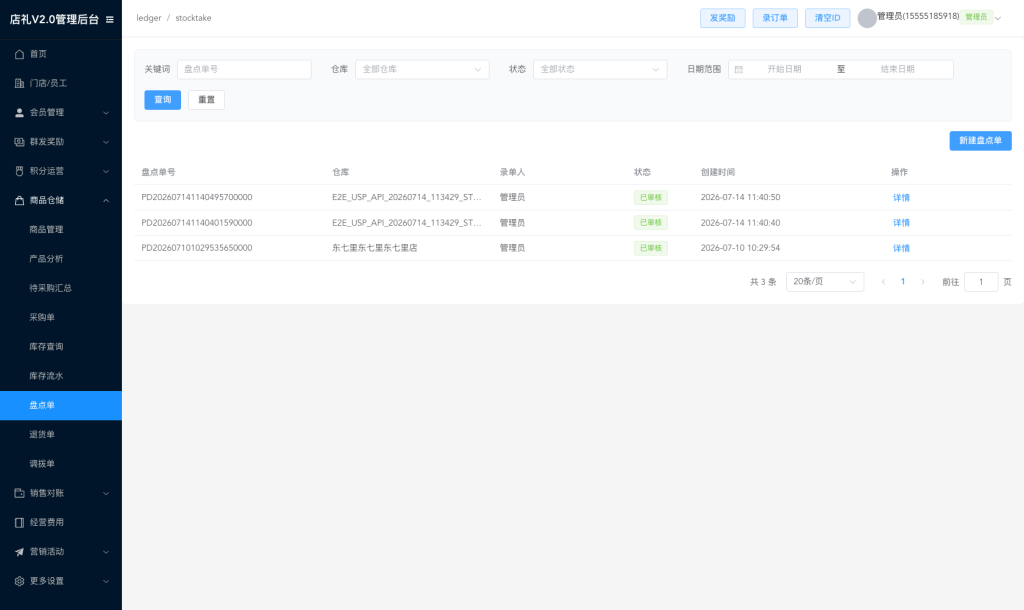Click the gear icon beside 更多设置
Screen dimensions: 1024x610
coord(20,581)
